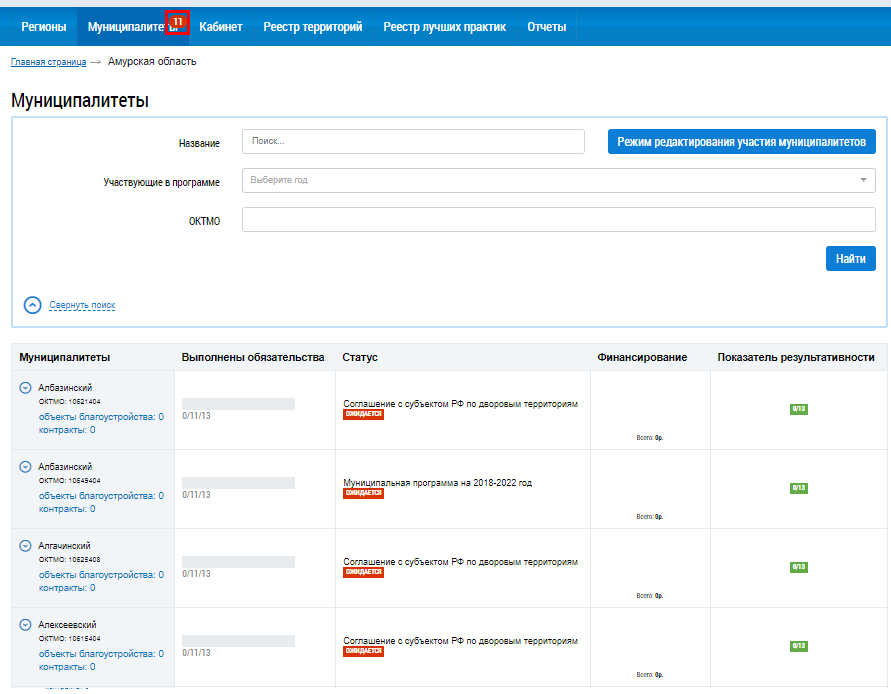Go to the Отчеты tab
Image resolution: width=891 pixels, height=694 pixels.
[x=546, y=27]
